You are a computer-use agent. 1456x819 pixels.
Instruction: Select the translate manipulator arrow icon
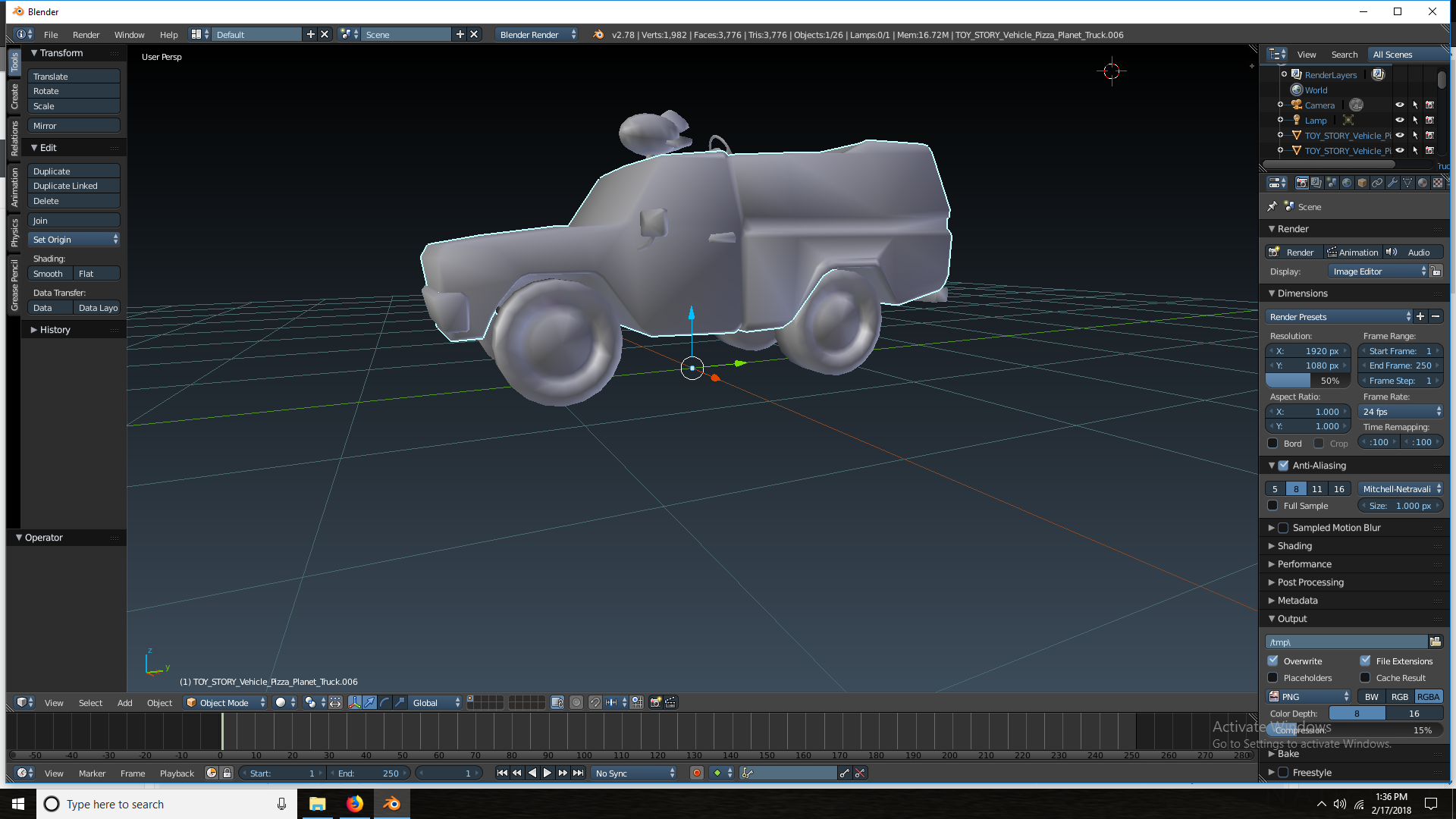pyautogui.click(x=369, y=702)
